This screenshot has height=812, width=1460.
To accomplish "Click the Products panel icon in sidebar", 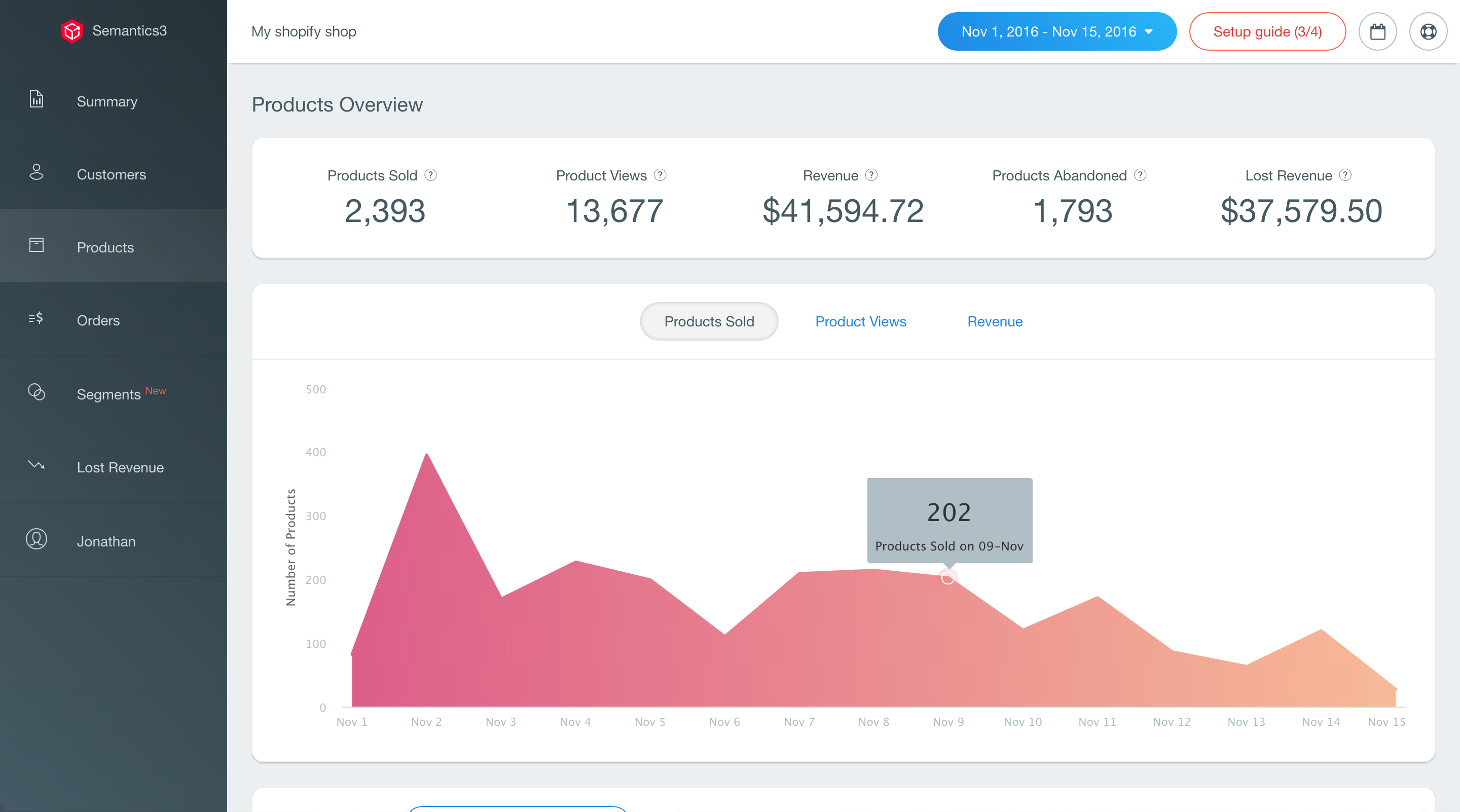I will pos(36,246).
